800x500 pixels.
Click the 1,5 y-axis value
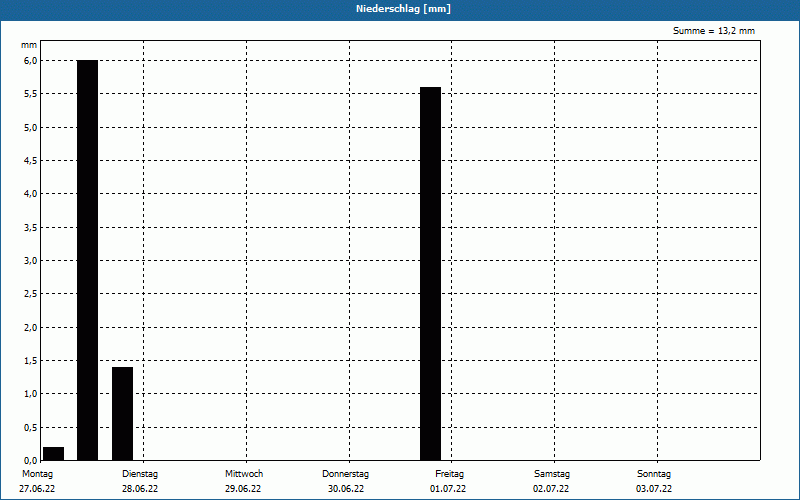(31, 361)
